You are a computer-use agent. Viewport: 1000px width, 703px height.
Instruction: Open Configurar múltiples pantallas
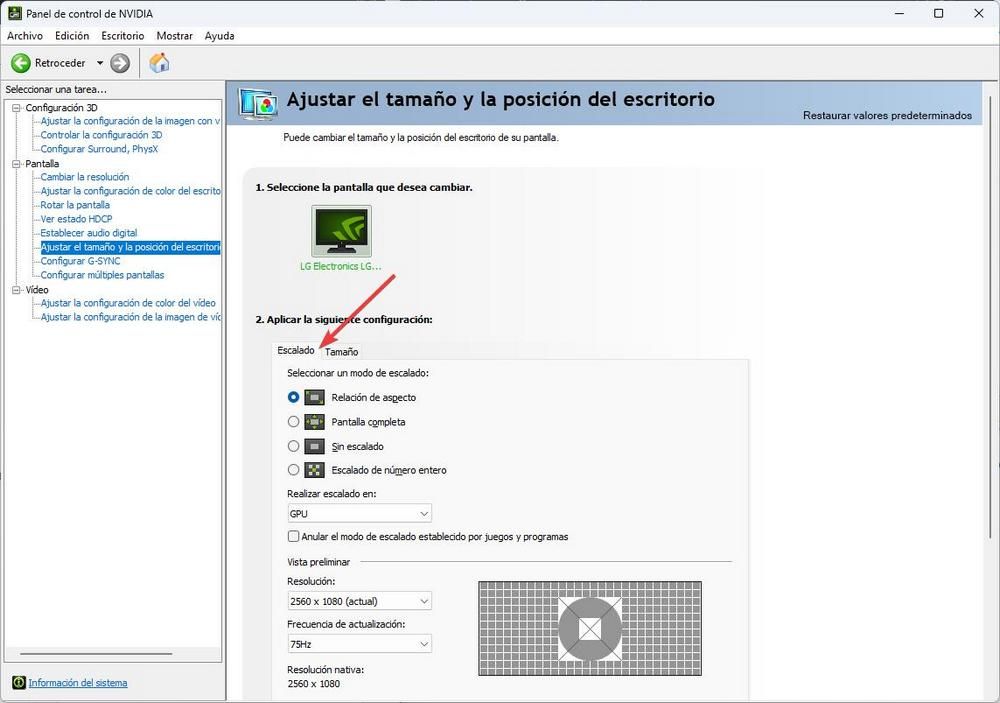click(x=102, y=275)
